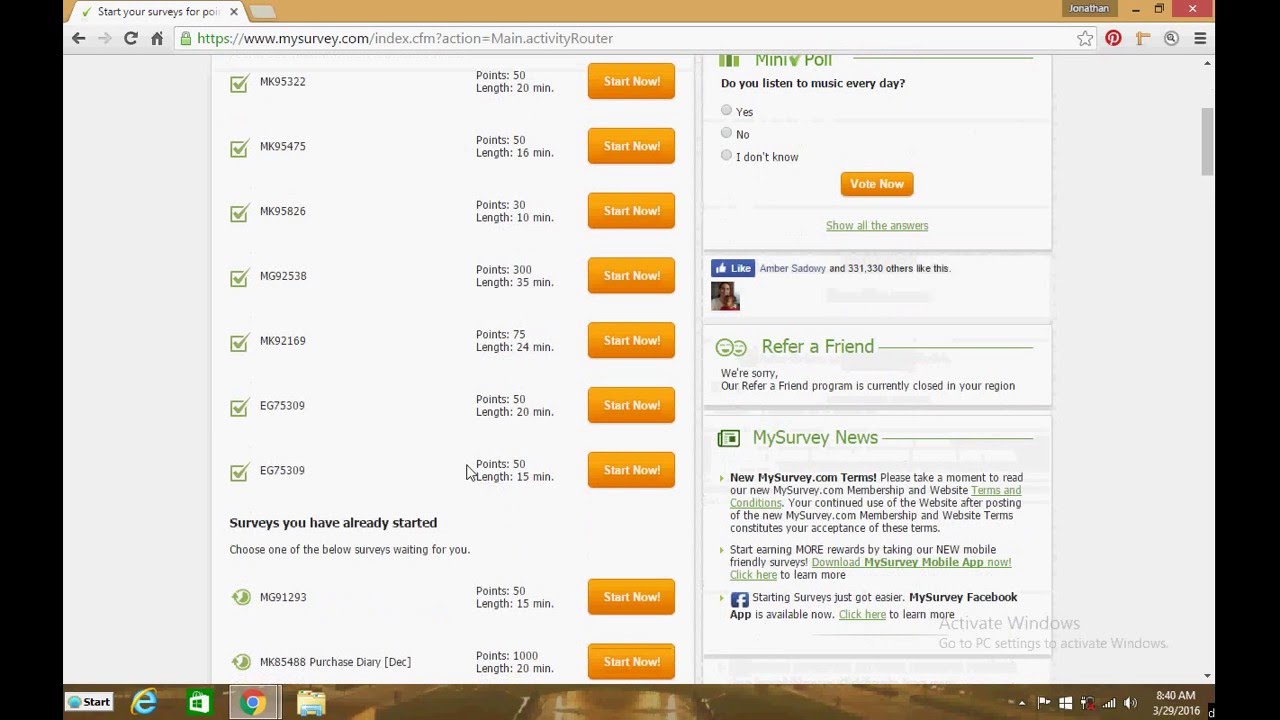The width and height of the screenshot is (1280, 720).
Task: Click the checkmark icon beside MK95475
Action: [239, 148]
